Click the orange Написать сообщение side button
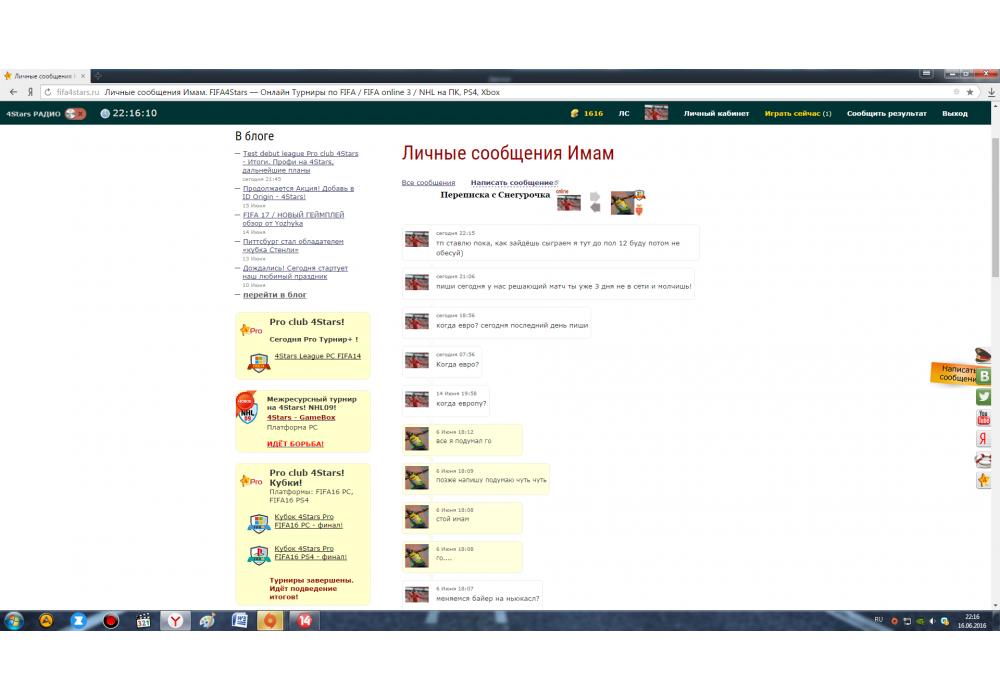This screenshot has height=700, width=1000. [x=957, y=374]
